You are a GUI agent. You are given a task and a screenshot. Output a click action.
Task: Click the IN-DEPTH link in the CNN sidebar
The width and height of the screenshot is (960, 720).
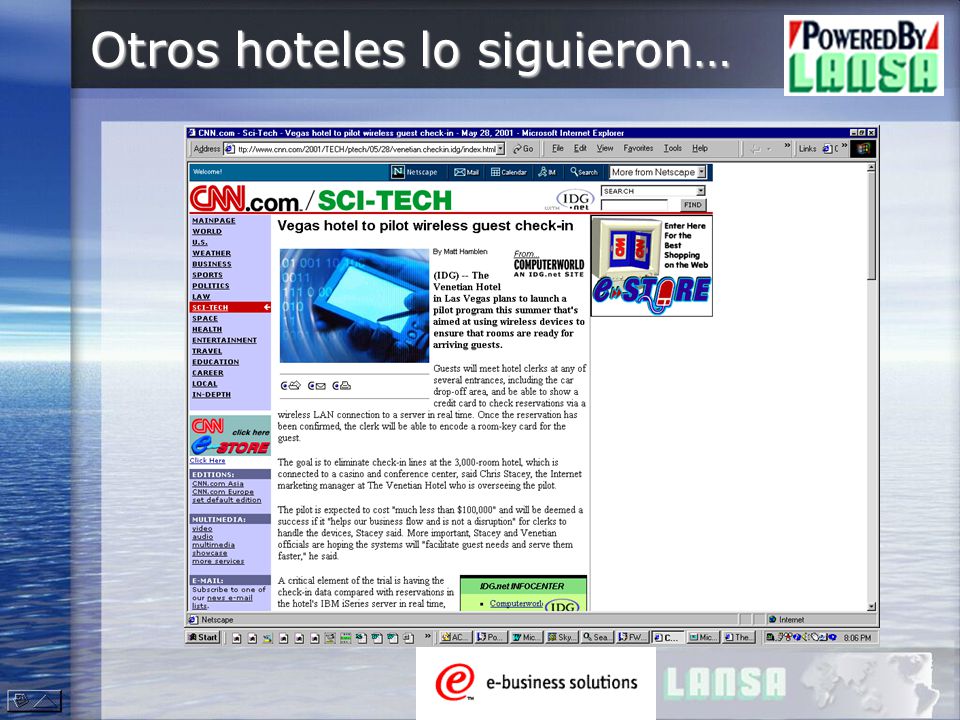[211, 394]
